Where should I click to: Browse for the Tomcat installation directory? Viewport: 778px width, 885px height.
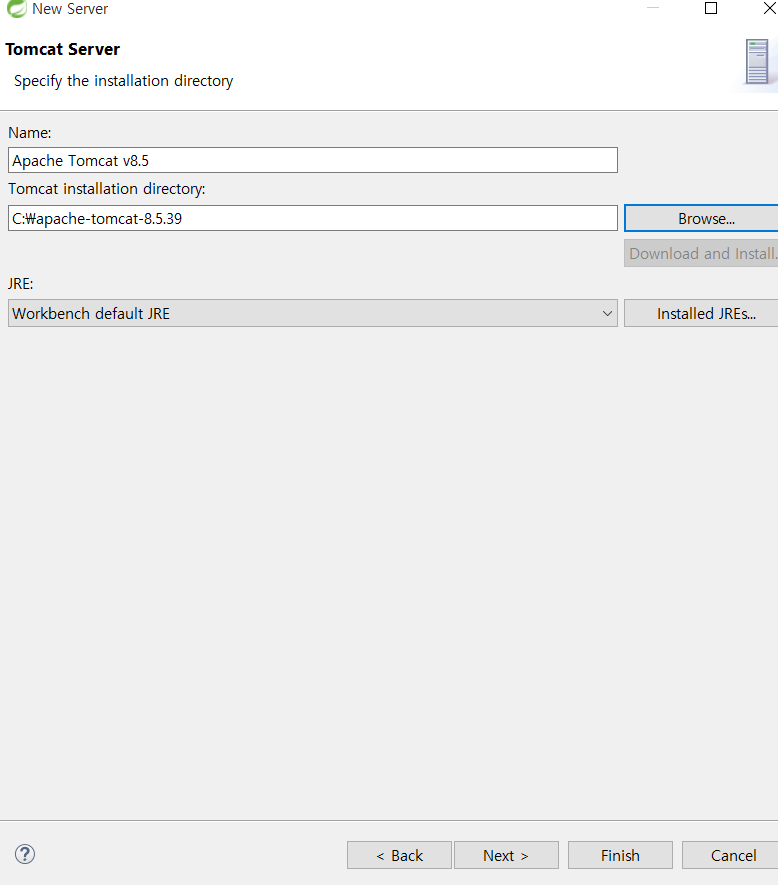coord(702,218)
